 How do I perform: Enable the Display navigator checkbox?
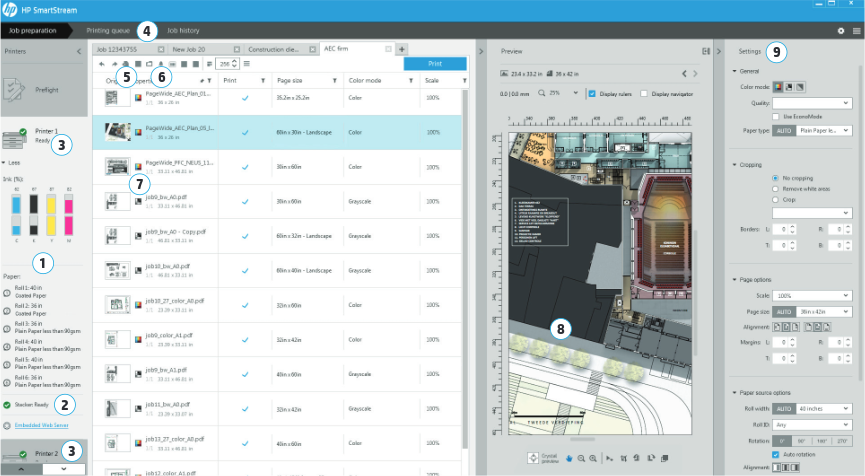tap(644, 94)
